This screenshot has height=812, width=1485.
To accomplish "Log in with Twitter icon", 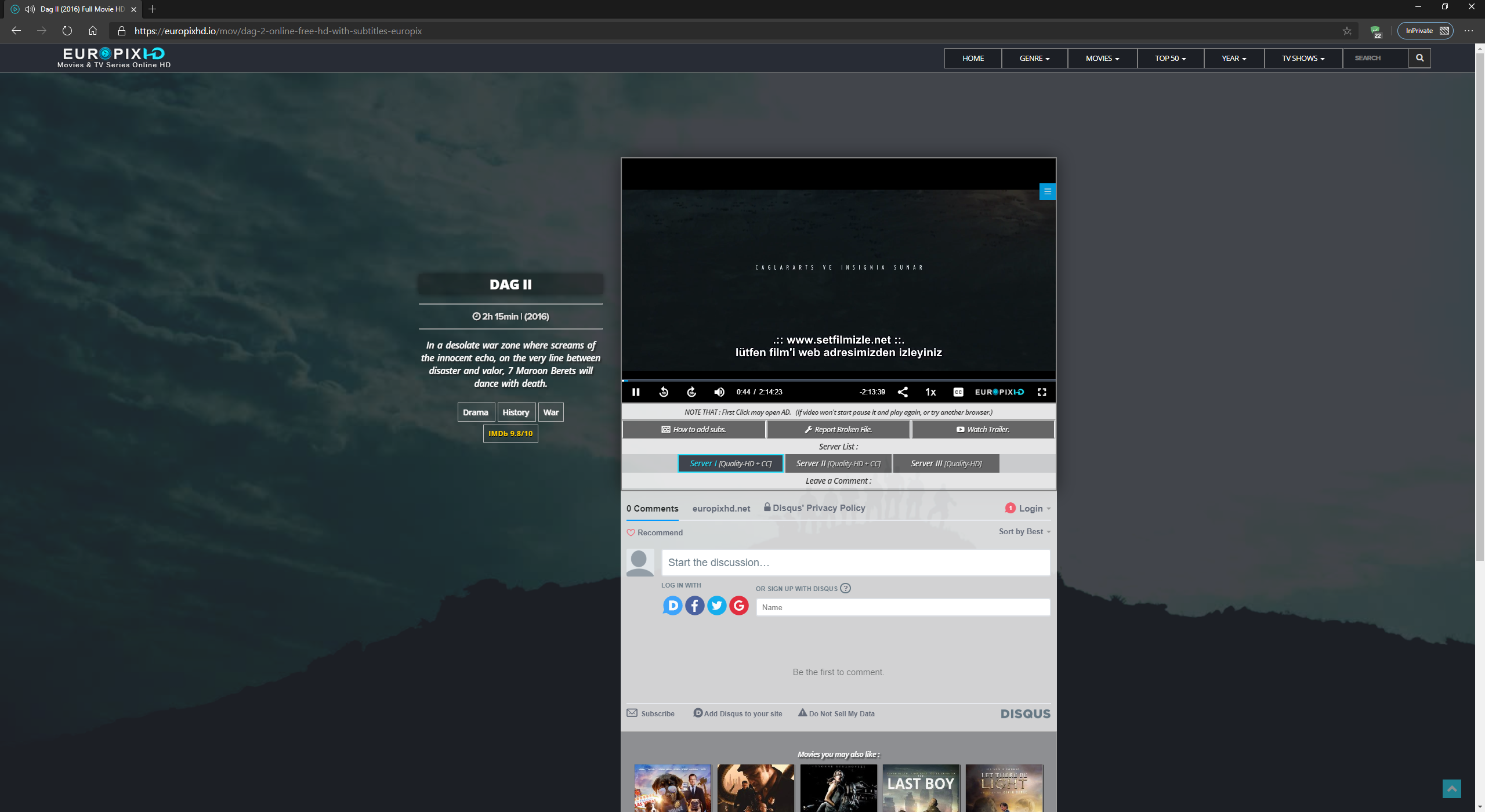I will click(717, 606).
